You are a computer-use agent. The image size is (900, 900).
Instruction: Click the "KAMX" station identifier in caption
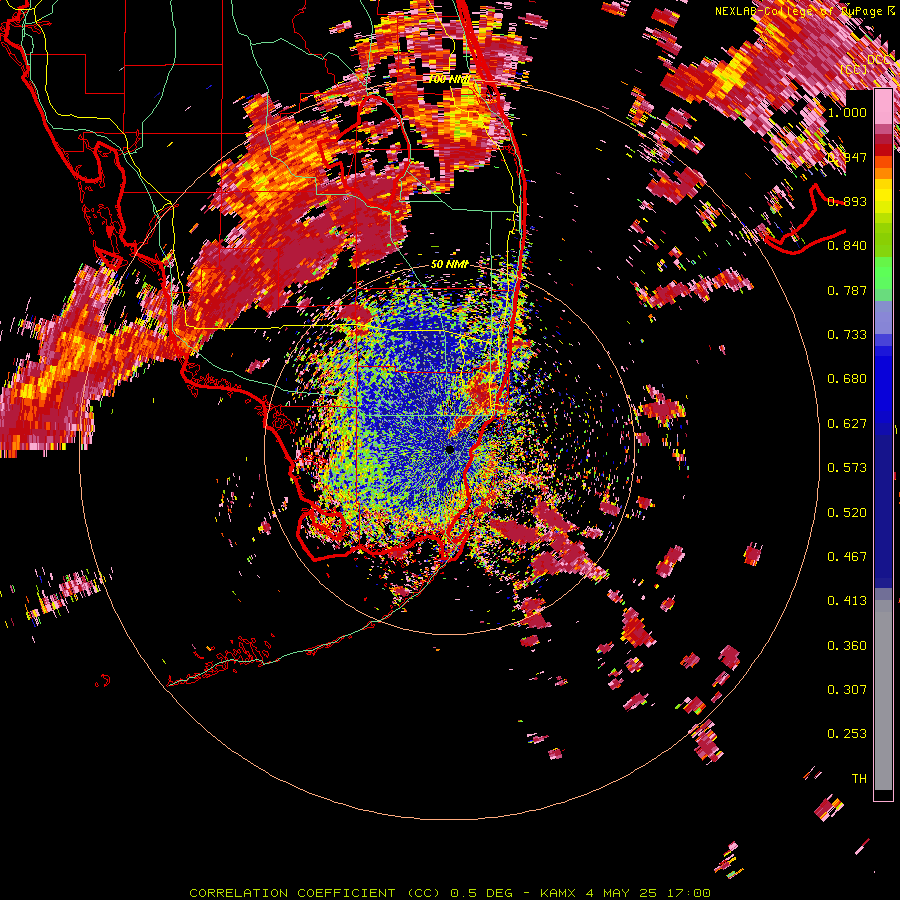[x=560, y=893]
